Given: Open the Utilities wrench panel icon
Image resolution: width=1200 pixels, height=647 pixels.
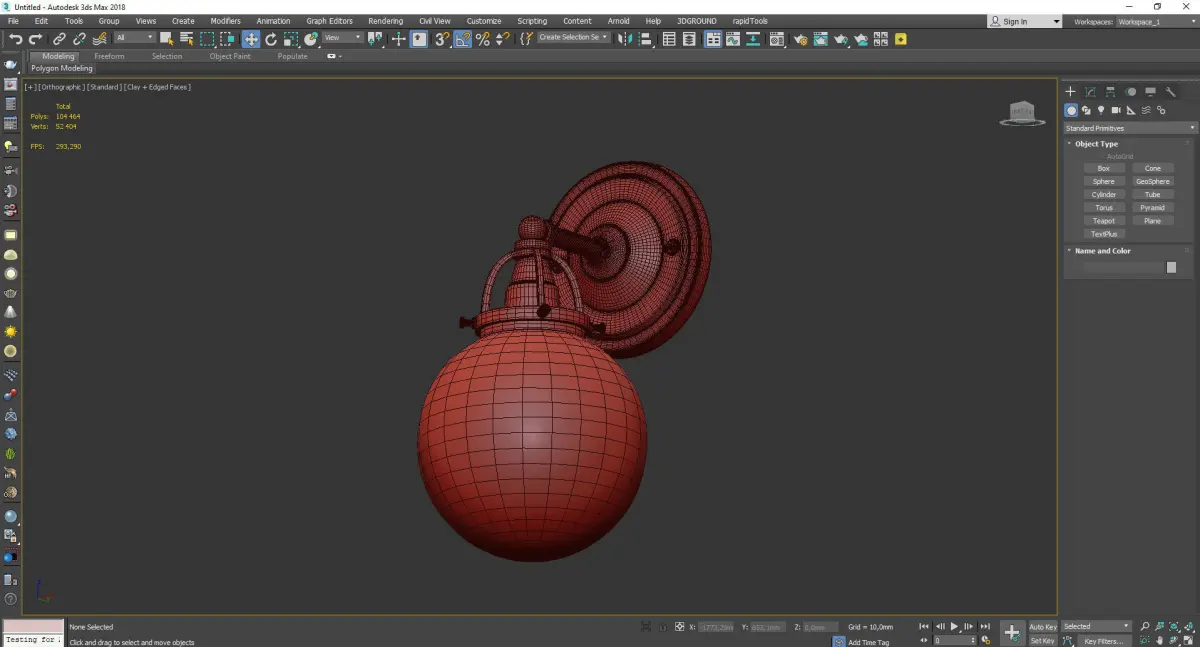Looking at the screenshot, I should click(x=1171, y=92).
